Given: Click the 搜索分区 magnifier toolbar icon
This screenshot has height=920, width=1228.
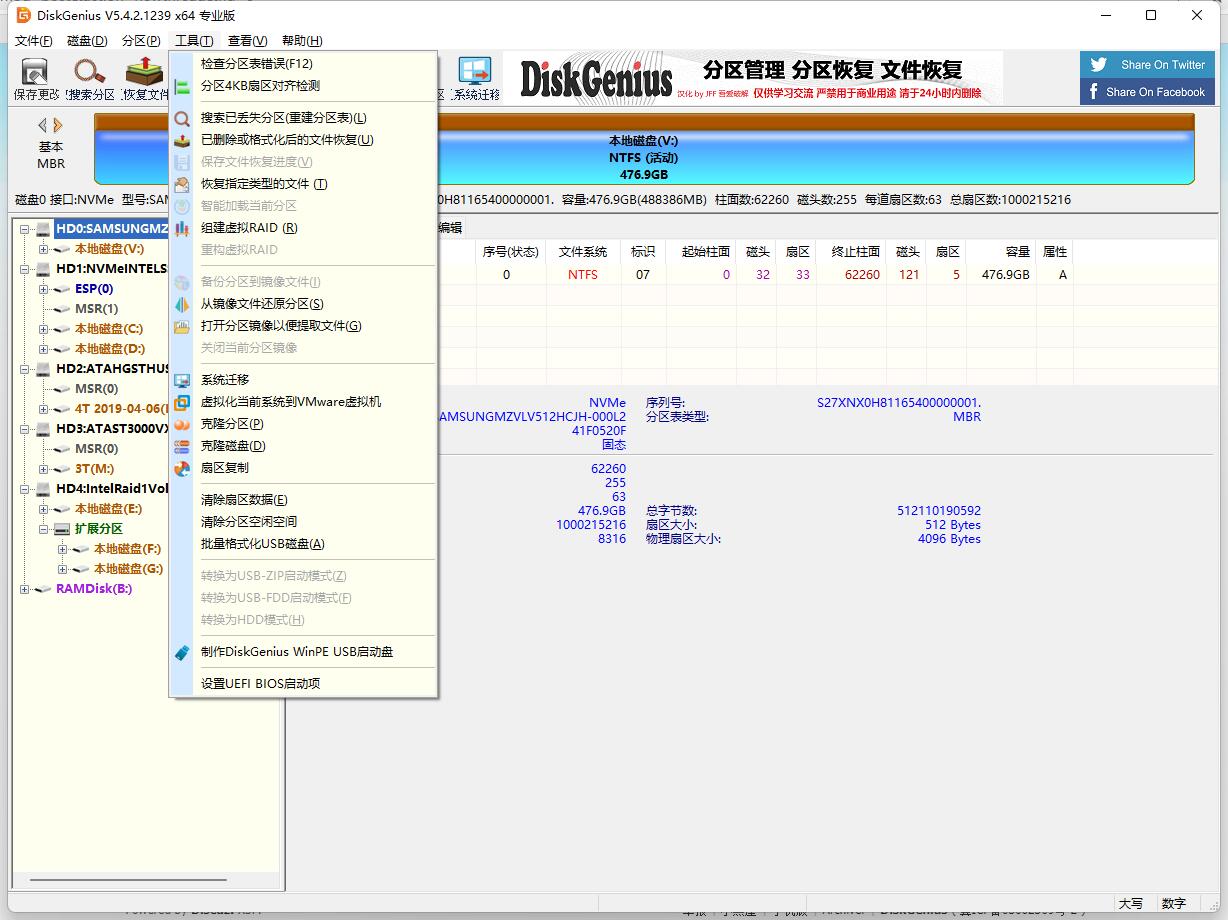Looking at the screenshot, I should [90, 72].
